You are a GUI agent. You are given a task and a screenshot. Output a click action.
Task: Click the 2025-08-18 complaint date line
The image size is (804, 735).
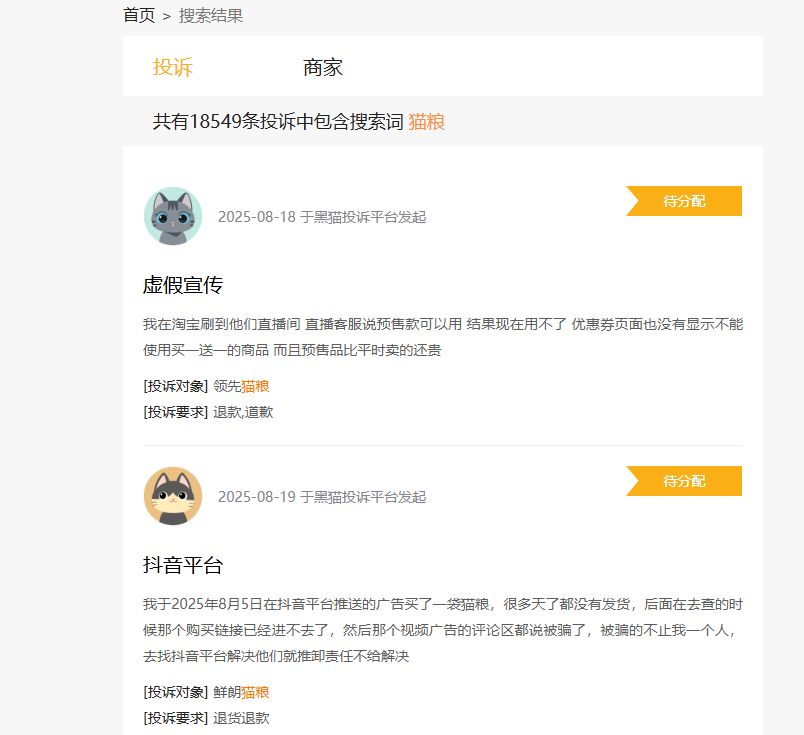(x=322, y=217)
